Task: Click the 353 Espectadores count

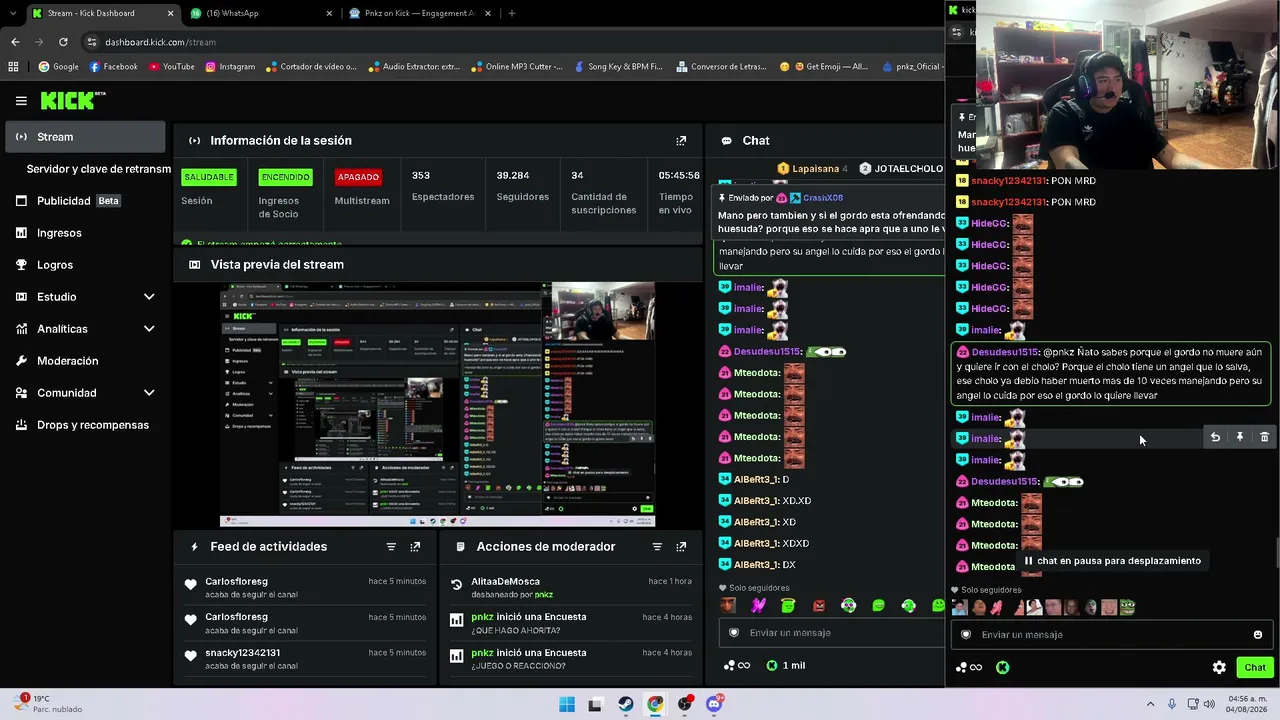Action: tap(421, 176)
